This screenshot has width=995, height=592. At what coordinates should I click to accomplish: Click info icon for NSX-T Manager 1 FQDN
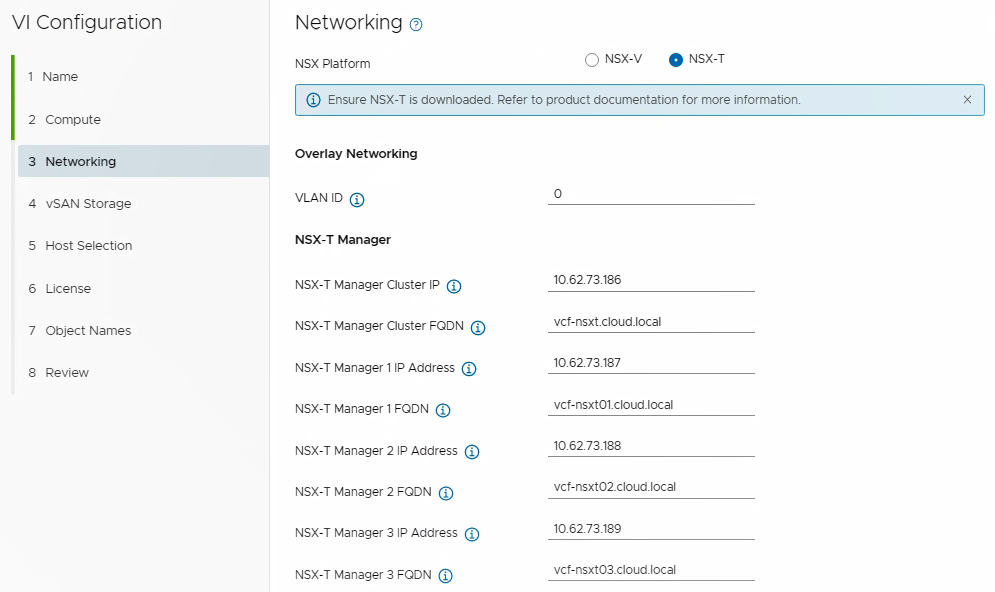[x=443, y=410]
